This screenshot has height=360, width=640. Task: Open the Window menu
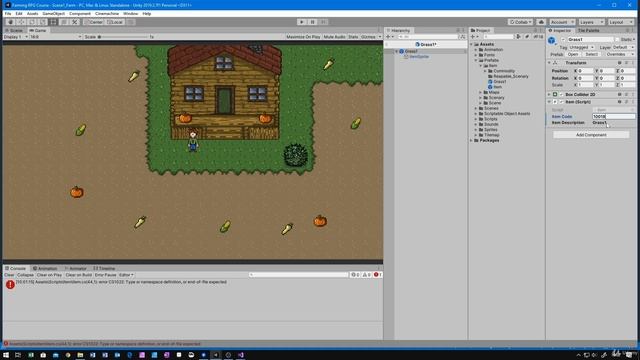(x=131, y=13)
